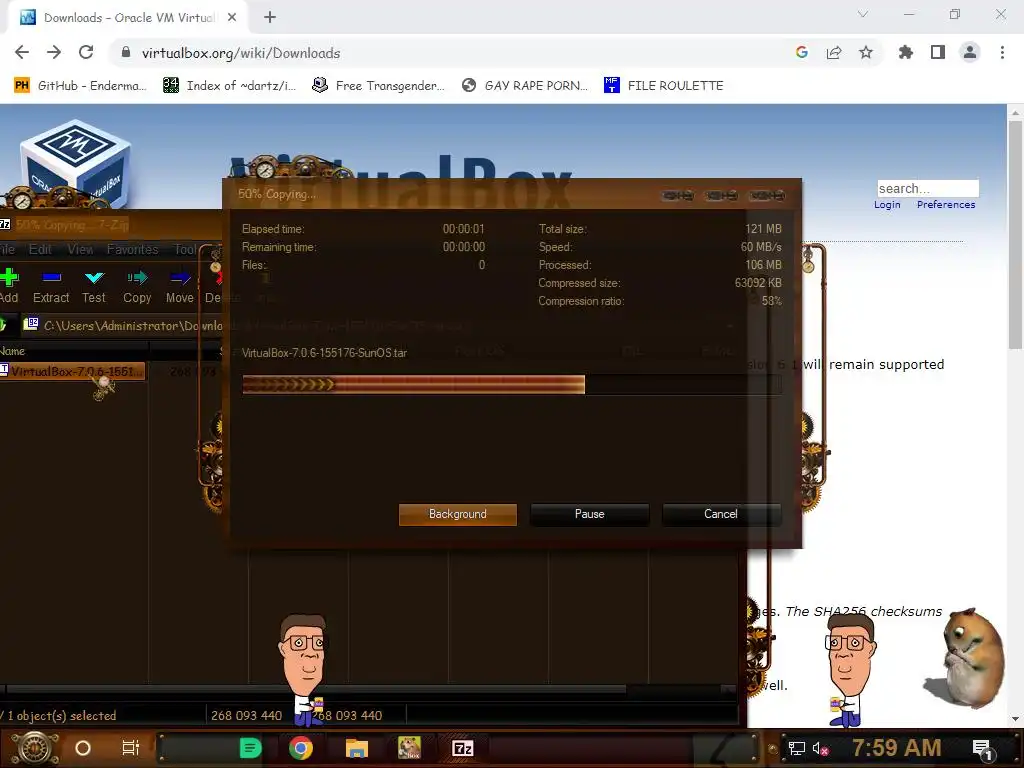Click the muted volume tray icon
This screenshot has height=768, width=1024.
(820, 748)
